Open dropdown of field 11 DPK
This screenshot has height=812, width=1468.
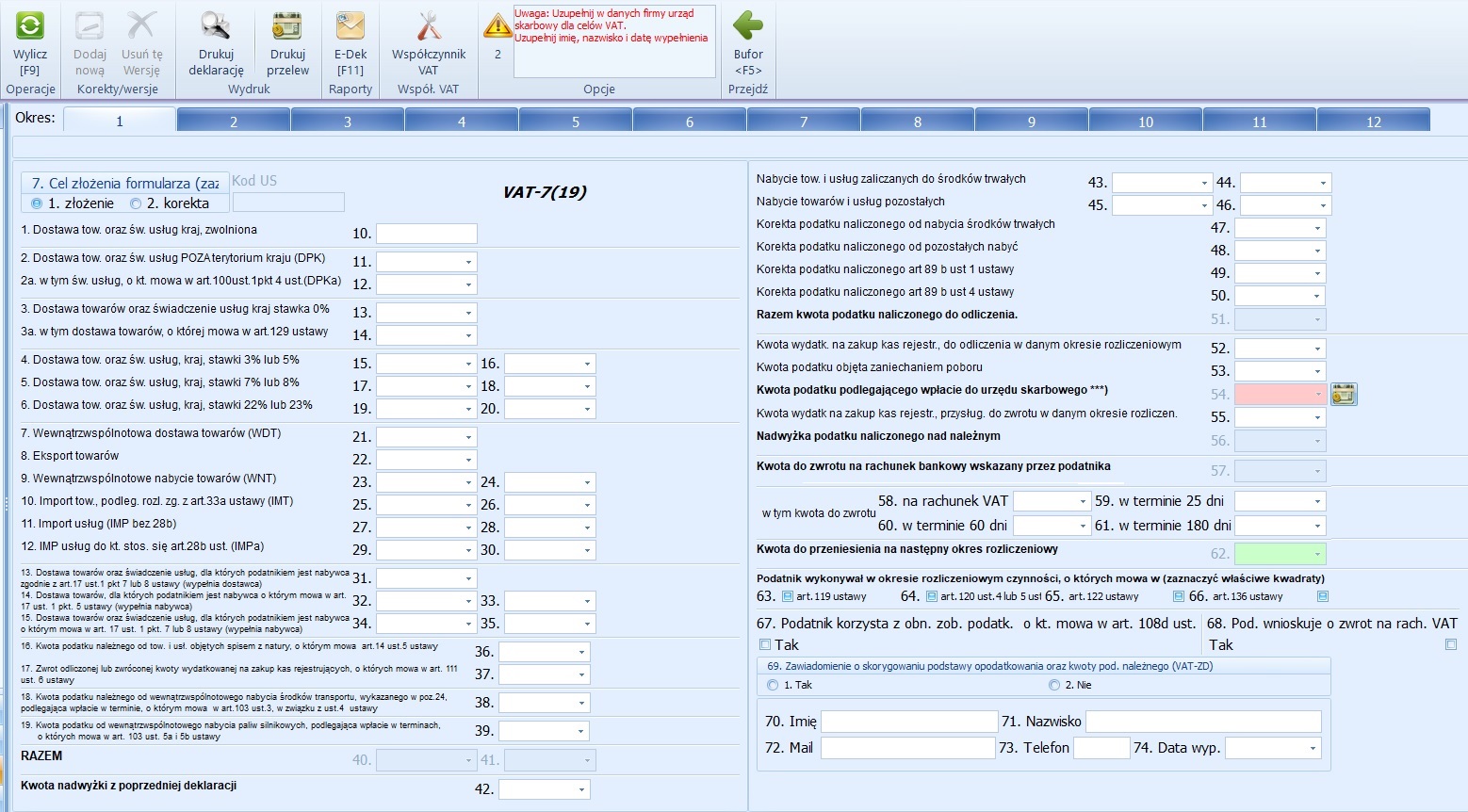pos(468,262)
